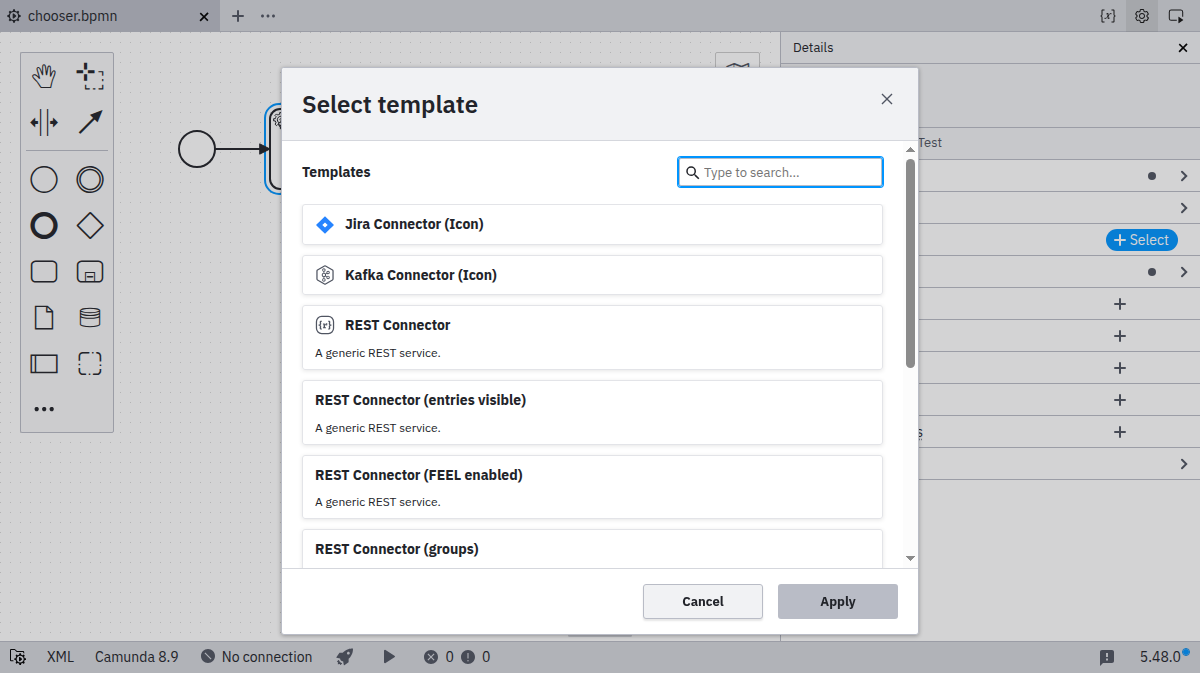
Task: Pick the collapsed subprocess shape
Action: [x=90, y=272]
